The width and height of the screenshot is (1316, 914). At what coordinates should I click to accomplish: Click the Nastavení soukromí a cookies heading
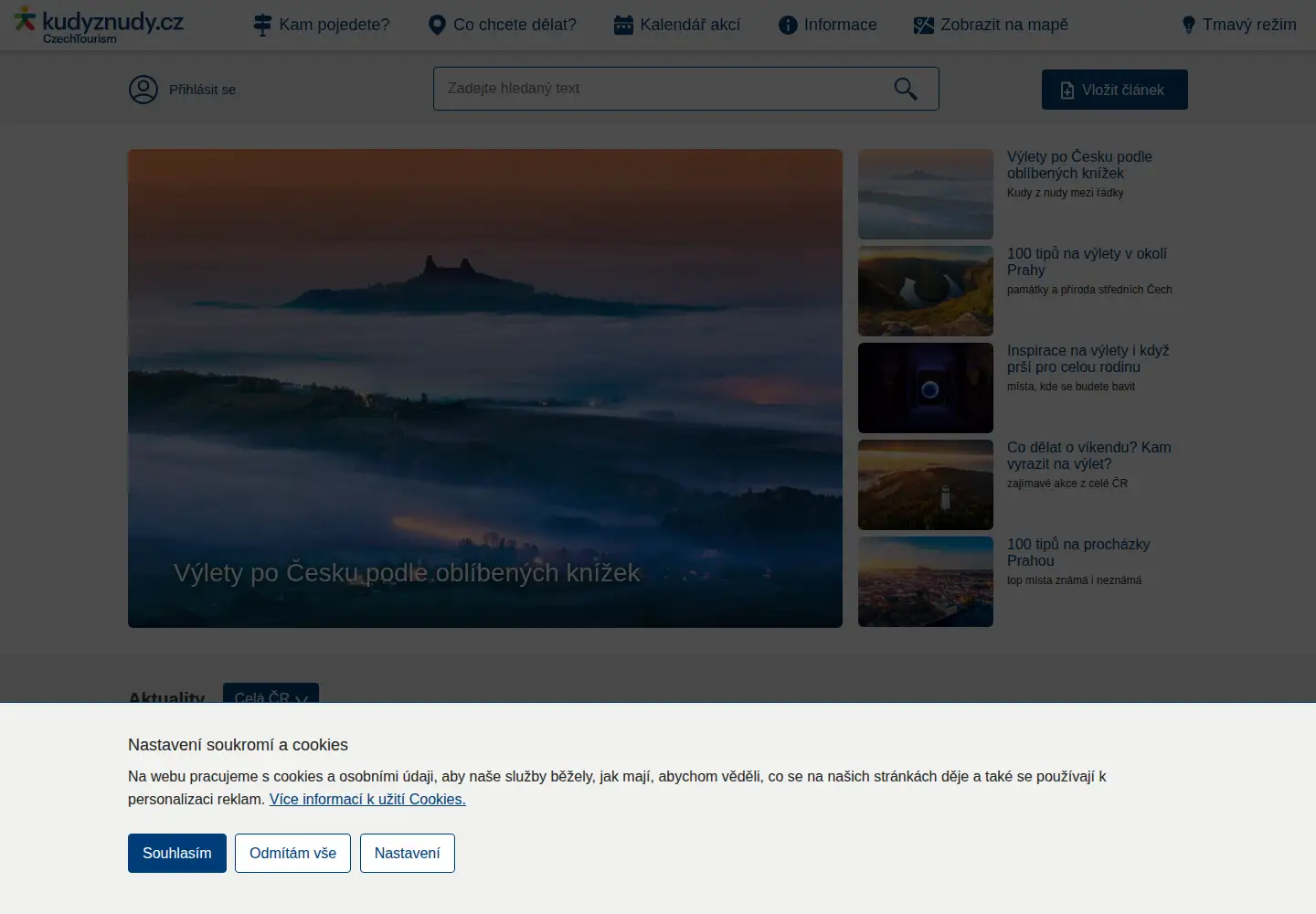238,745
